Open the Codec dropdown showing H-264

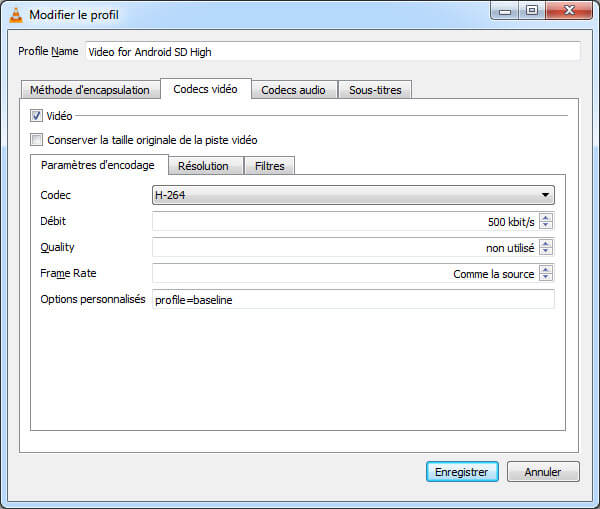tap(353, 196)
